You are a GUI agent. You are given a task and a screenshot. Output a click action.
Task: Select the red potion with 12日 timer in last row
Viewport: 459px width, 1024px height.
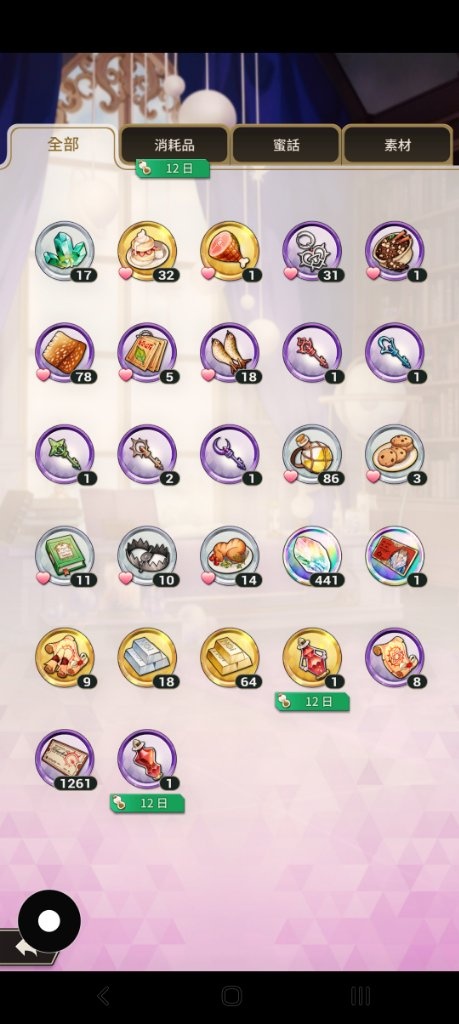click(147, 760)
